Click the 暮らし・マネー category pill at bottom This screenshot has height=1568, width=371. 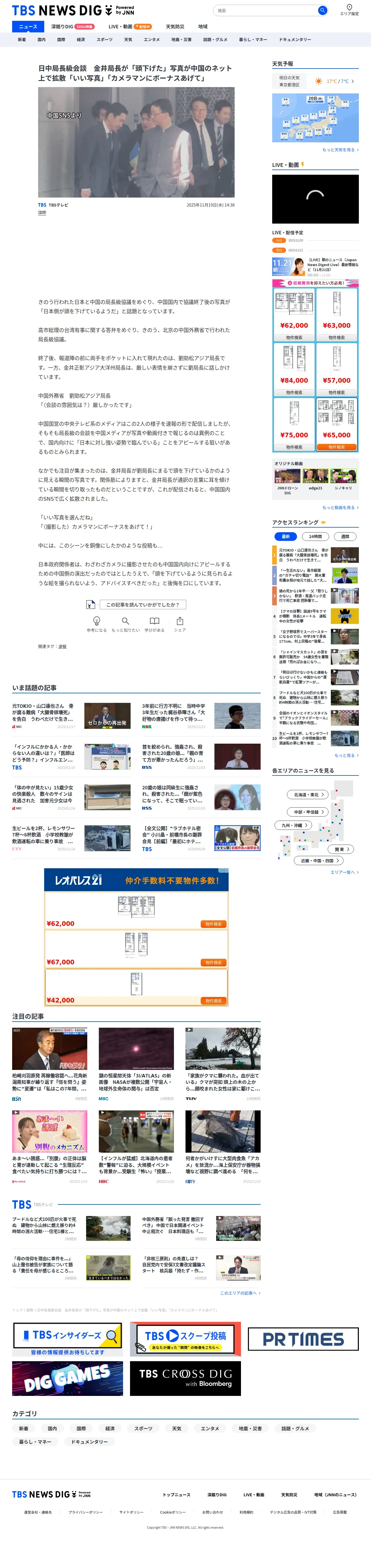coord(35,1441)
